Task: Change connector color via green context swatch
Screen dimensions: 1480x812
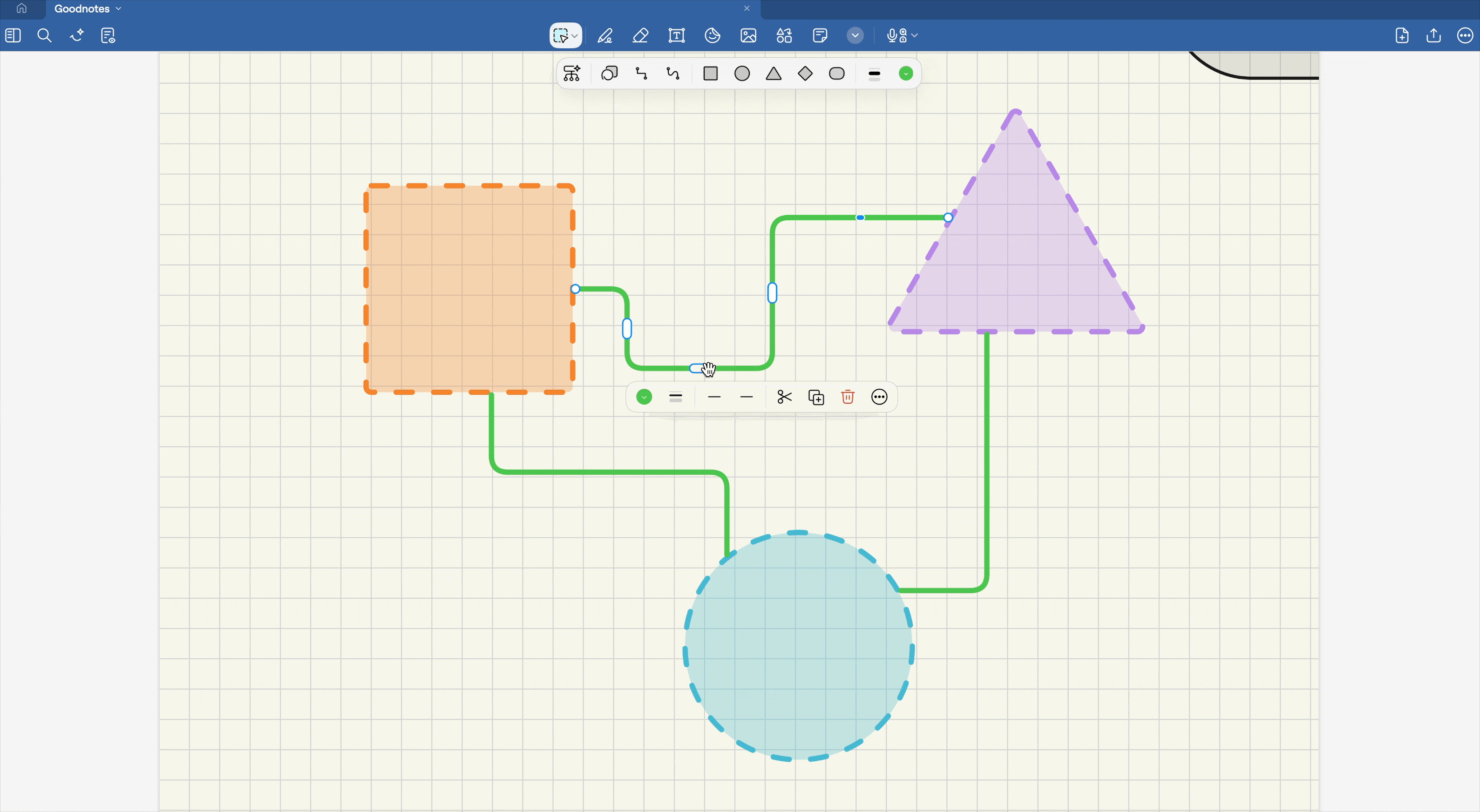Action: 644,397
